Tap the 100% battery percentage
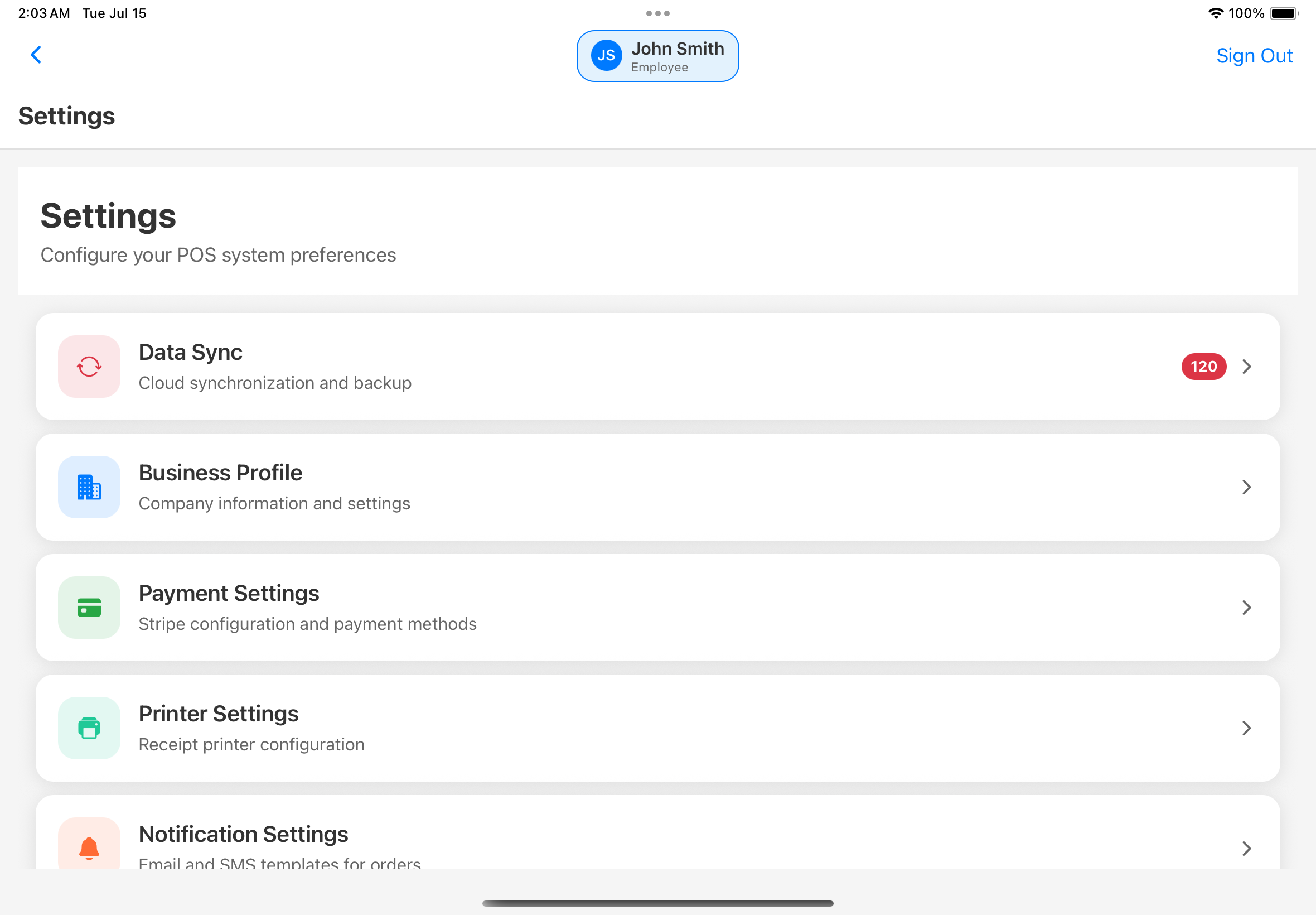1316x915 pixels. [x=1246, y=13]
